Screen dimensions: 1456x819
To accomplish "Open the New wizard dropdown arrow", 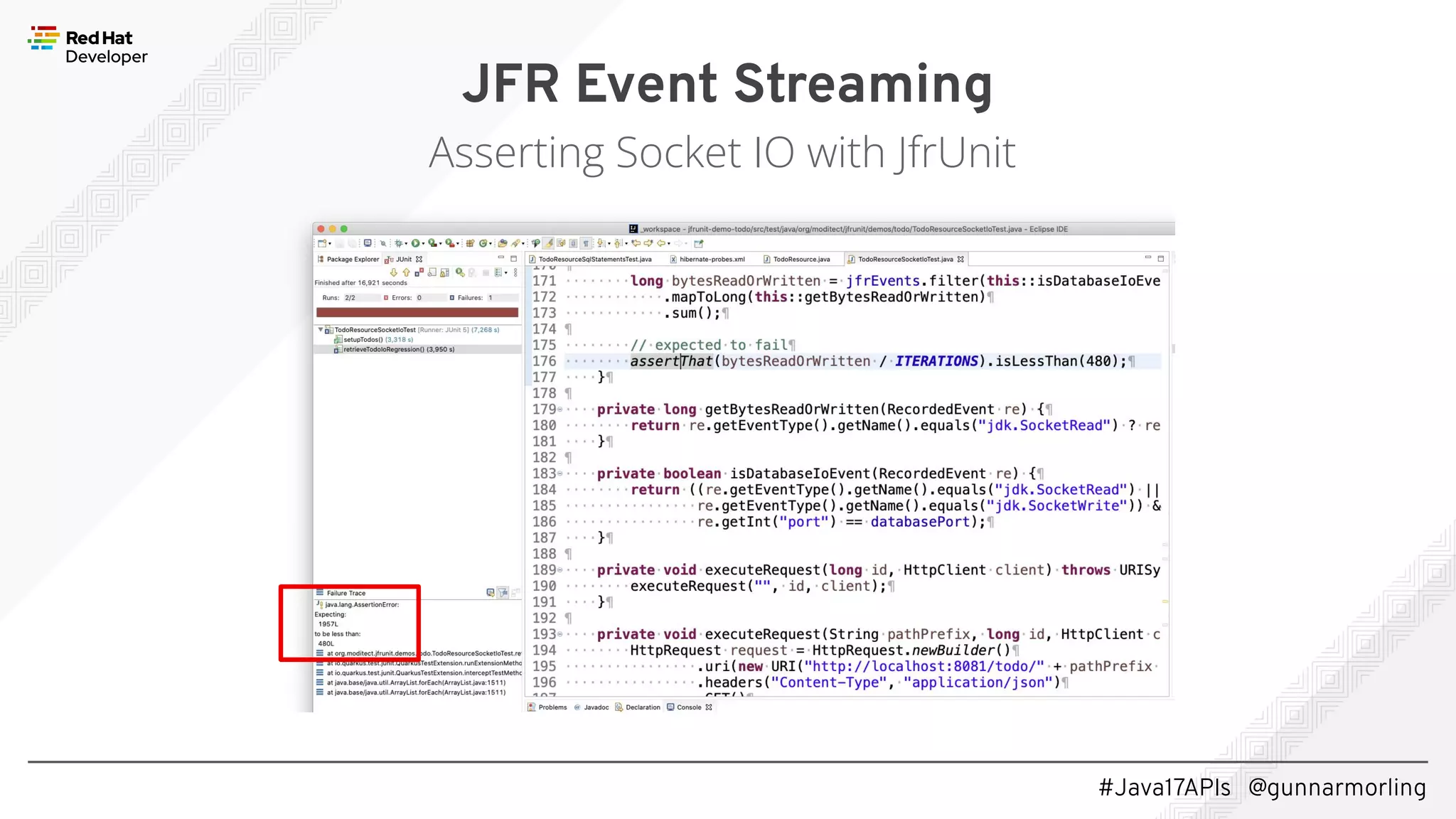I will point(330,244).
